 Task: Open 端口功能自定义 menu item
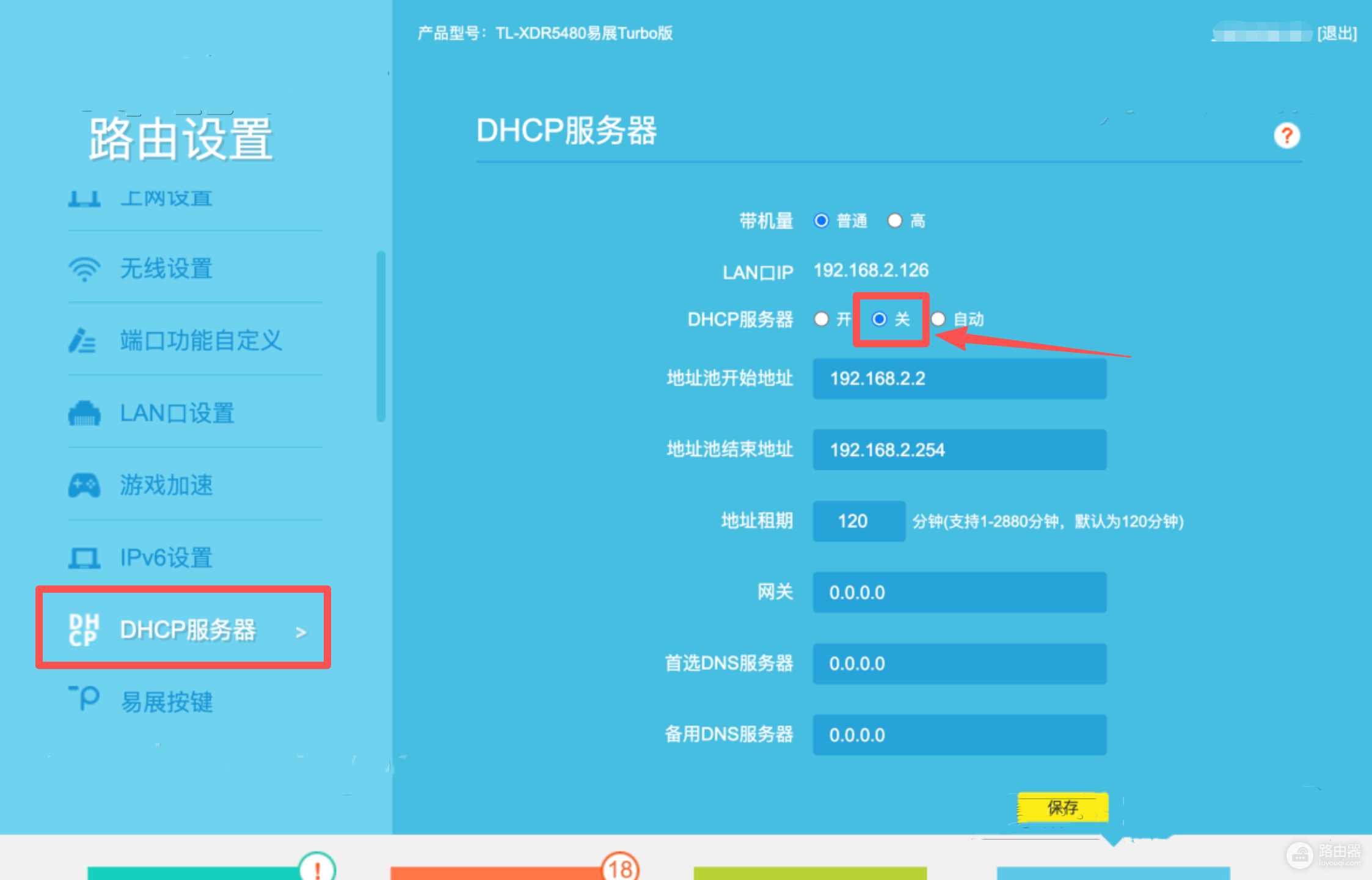(x=201, y=340)
